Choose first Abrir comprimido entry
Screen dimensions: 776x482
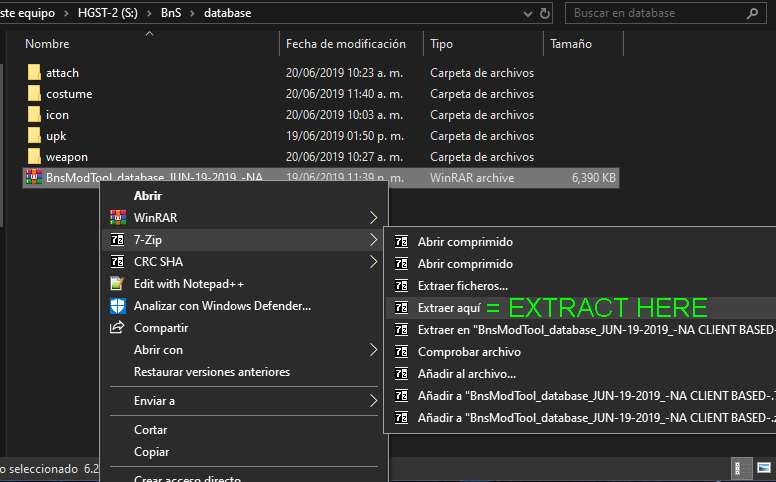click(465, 241)
